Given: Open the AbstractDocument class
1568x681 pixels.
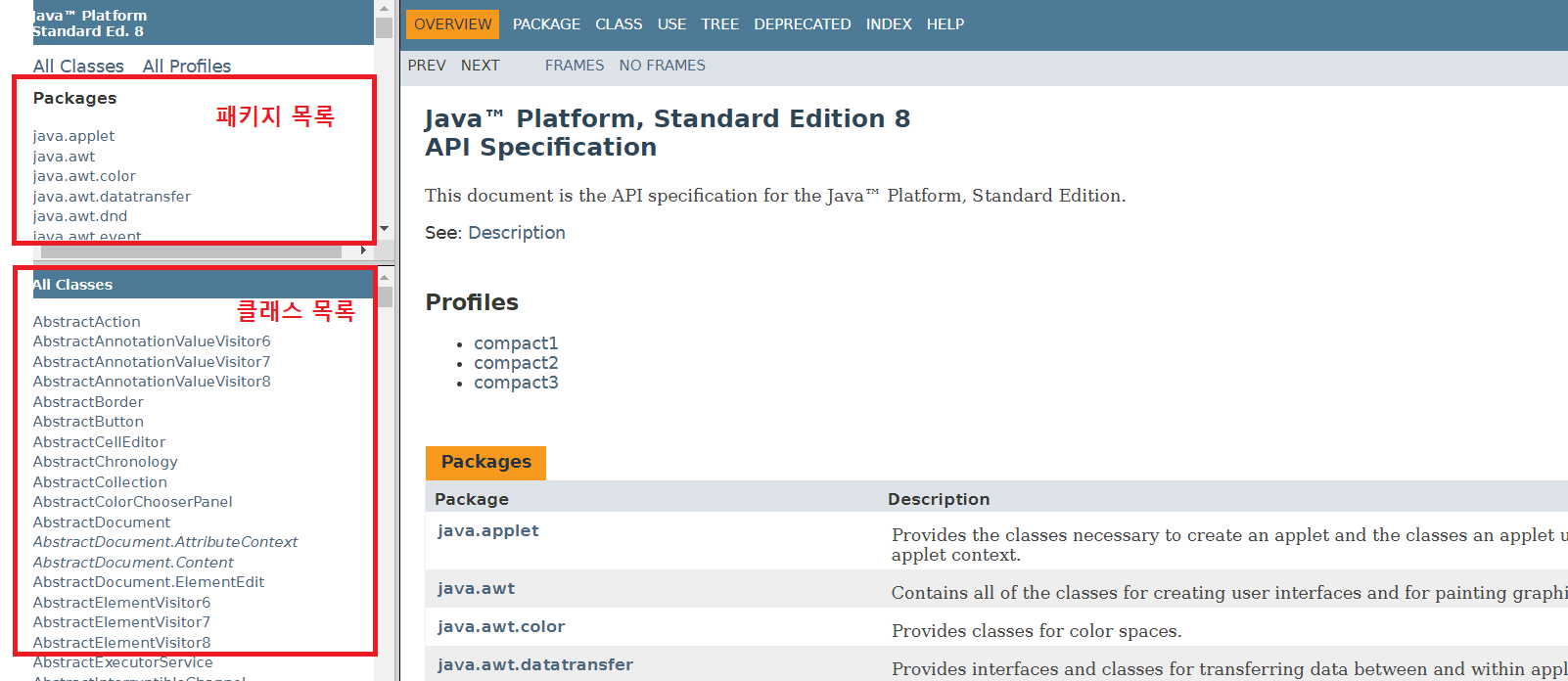Looking at the screenshot, I should pyautogui.click(x=102, y=522).
